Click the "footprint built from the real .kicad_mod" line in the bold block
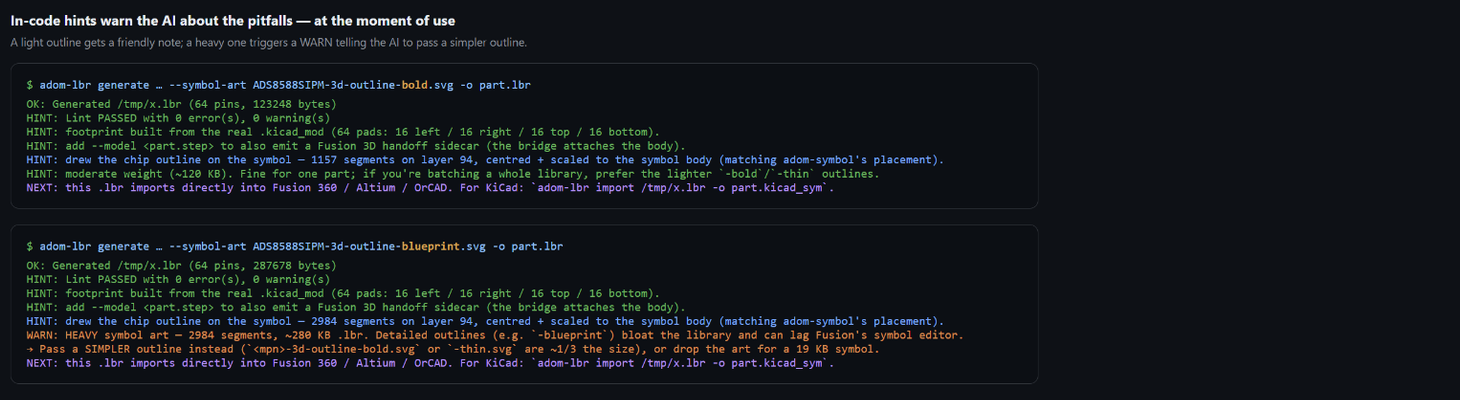The image size is (1460, 400). click(343, 132)
